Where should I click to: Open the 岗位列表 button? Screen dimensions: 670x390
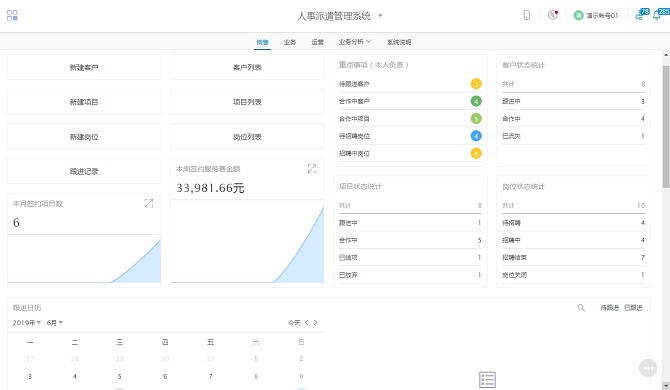(247, 137)
